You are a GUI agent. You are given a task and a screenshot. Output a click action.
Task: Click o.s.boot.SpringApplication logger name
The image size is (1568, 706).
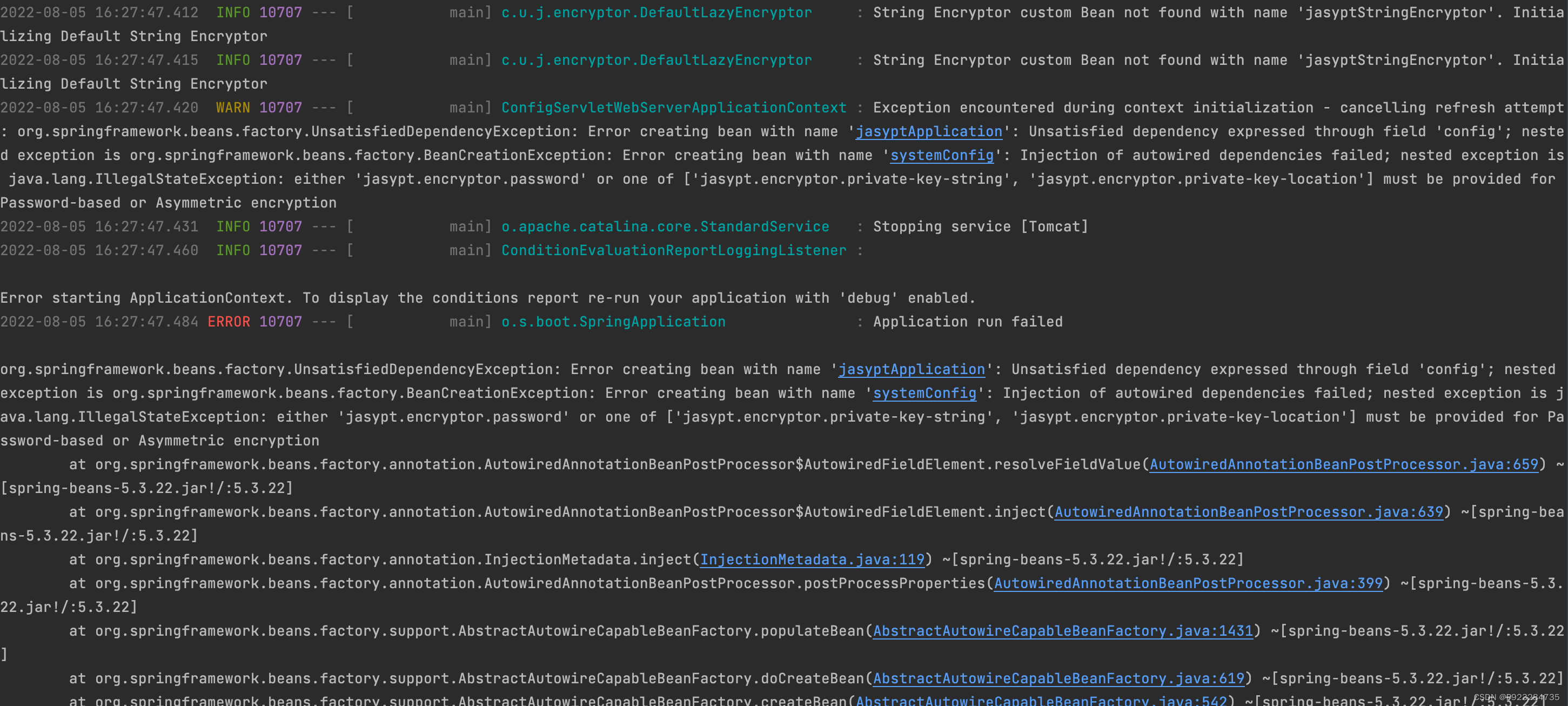point(614,322)
